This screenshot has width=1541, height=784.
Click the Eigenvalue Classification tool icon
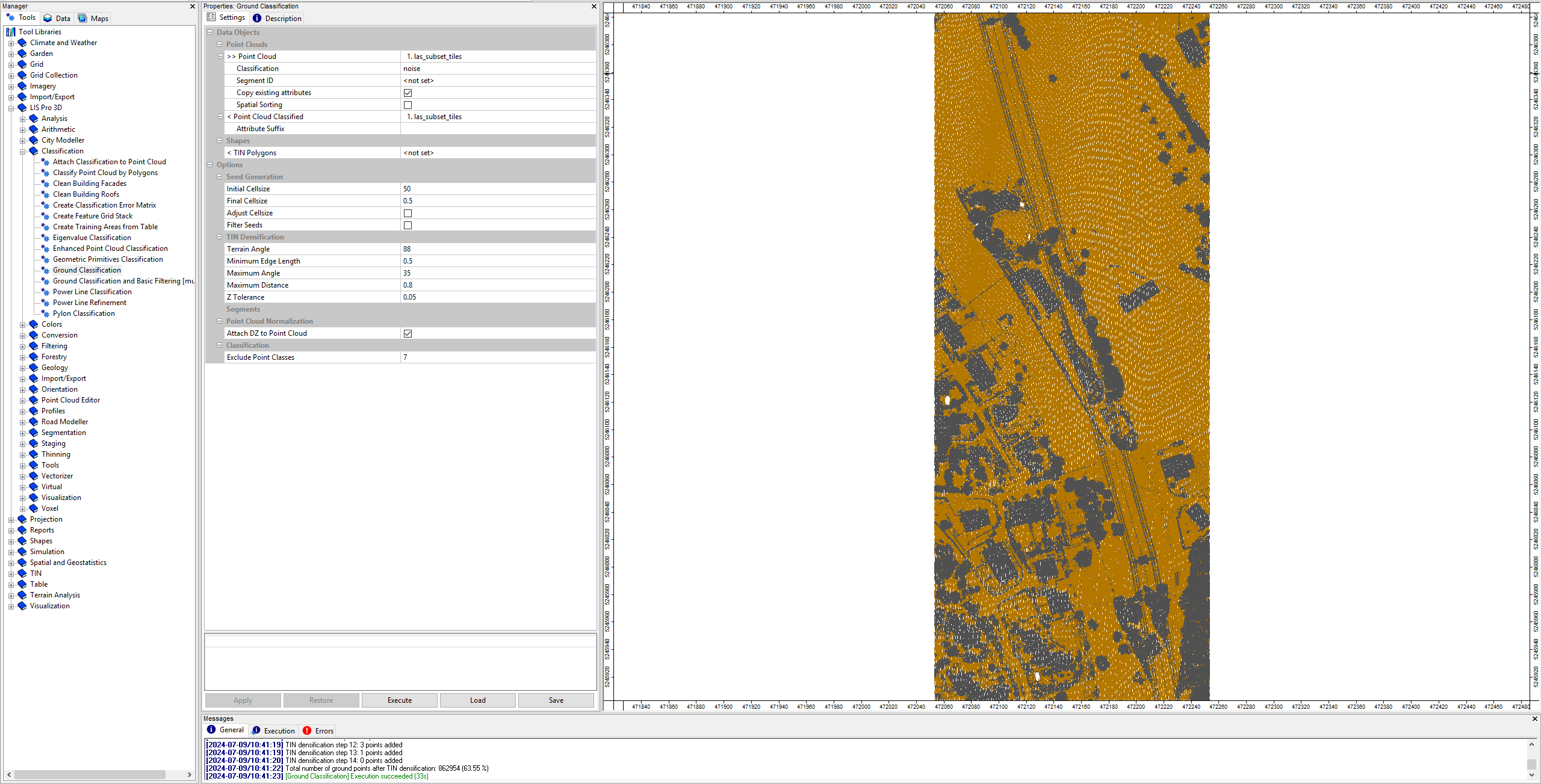click(45, 238)
